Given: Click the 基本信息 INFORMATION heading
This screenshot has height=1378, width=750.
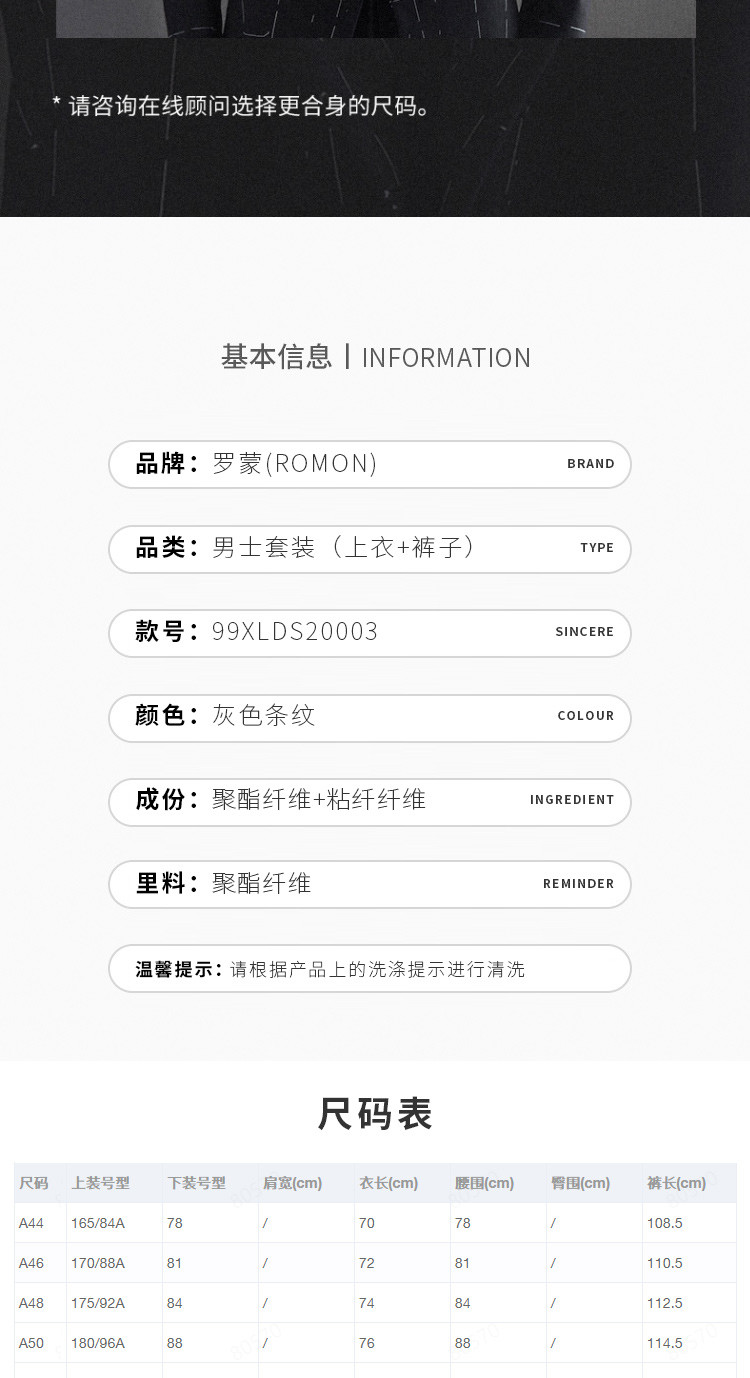Looking at the screenshot, I should coord(375,357).
